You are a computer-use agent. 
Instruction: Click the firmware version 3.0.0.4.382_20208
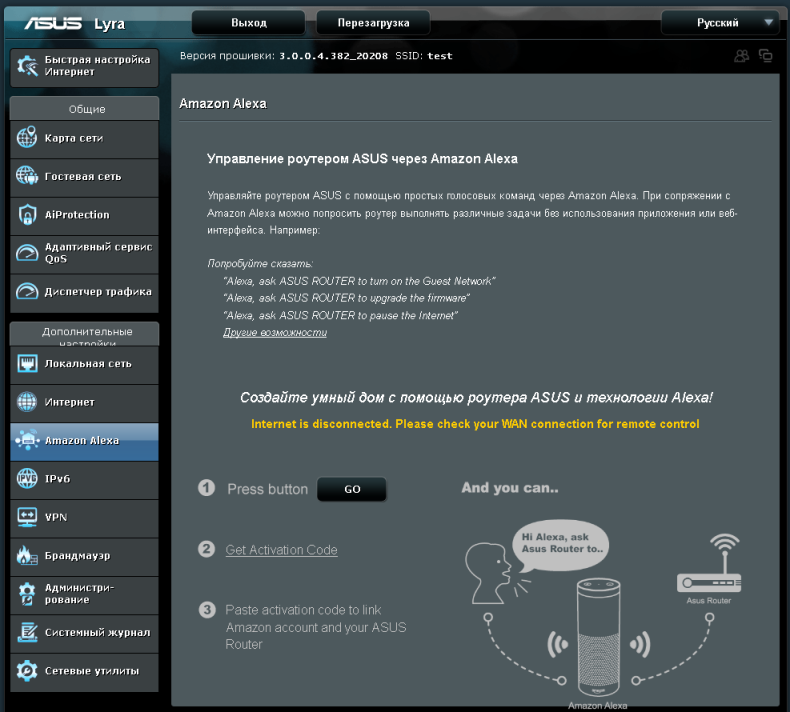(x=334, y=56)
